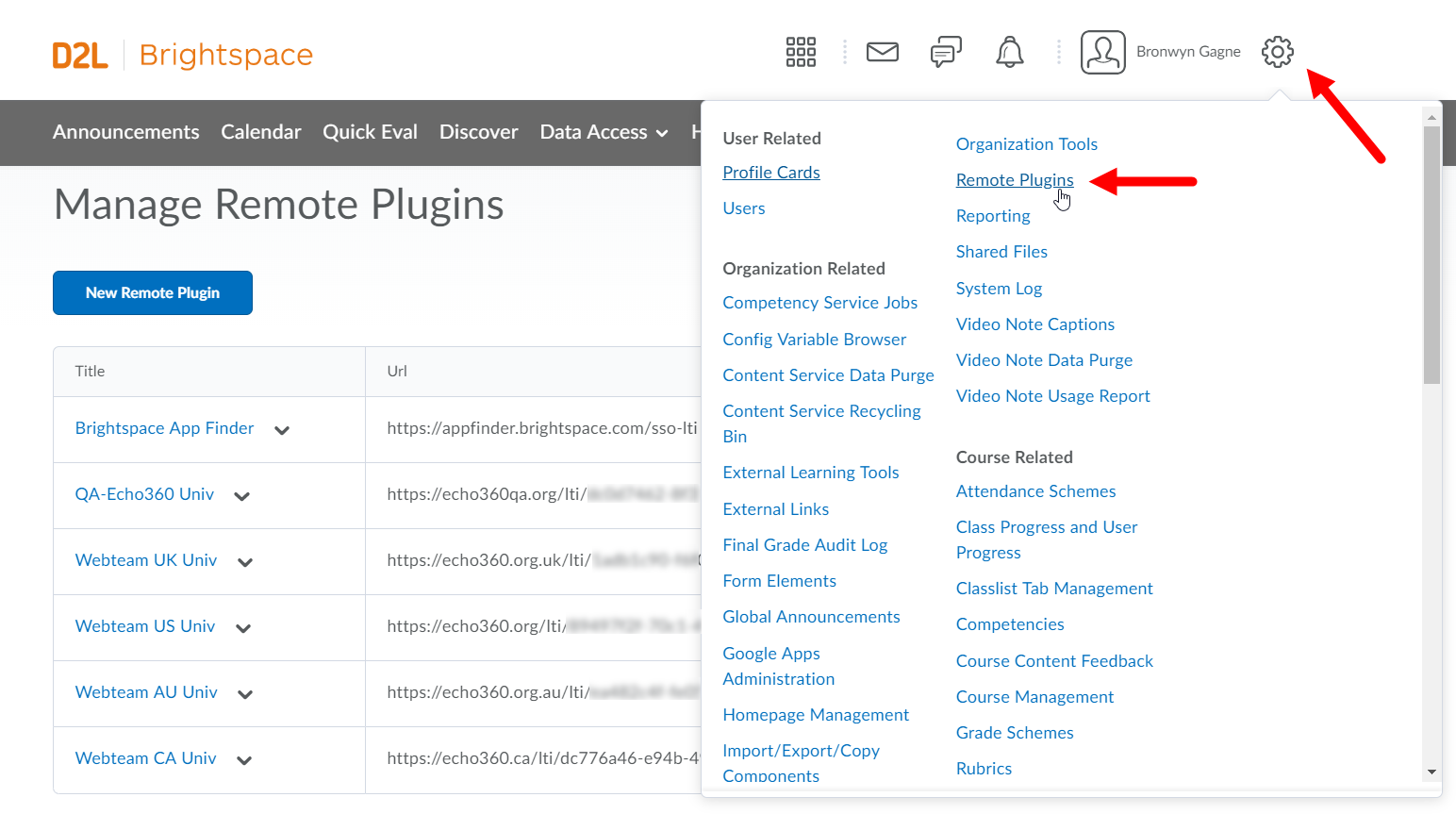
Task: Click the Url column header
Action: pos(534,372)
